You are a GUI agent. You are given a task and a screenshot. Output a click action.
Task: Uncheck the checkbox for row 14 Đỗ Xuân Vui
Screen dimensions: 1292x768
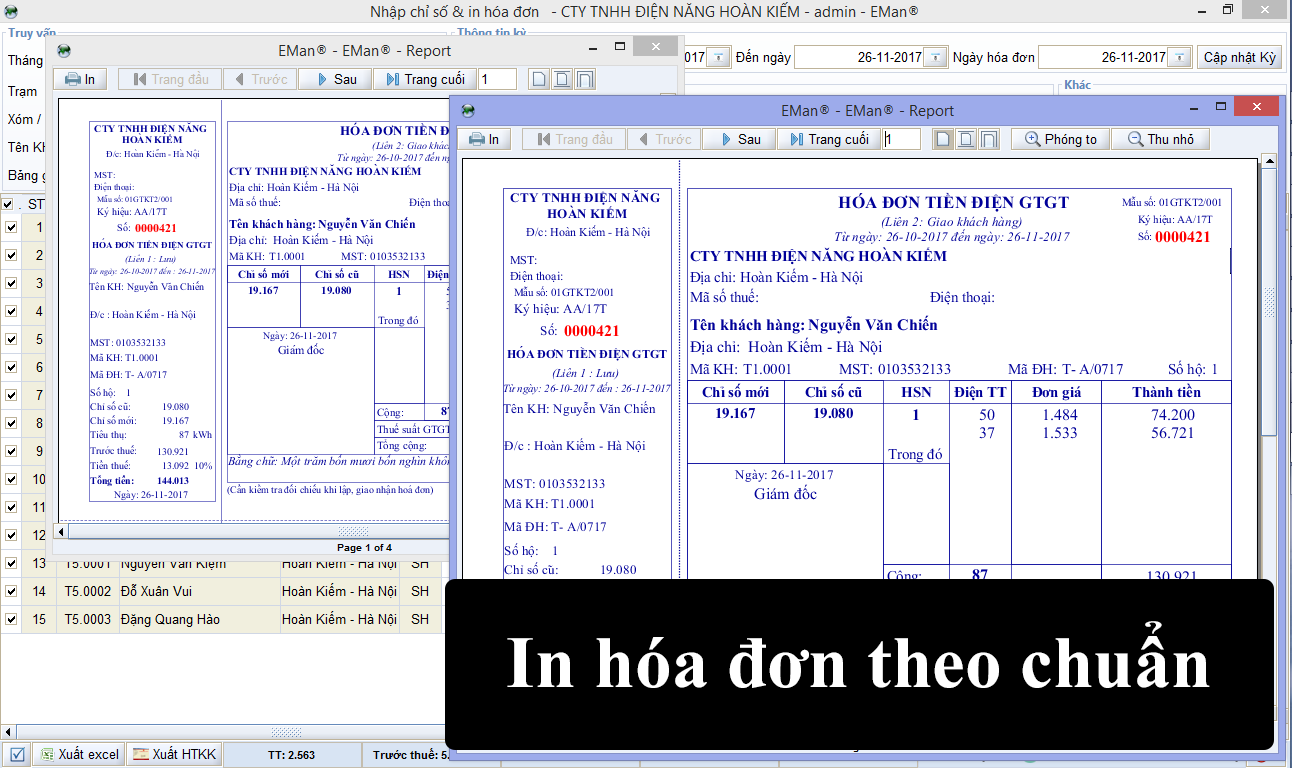(x=11, y=591)
